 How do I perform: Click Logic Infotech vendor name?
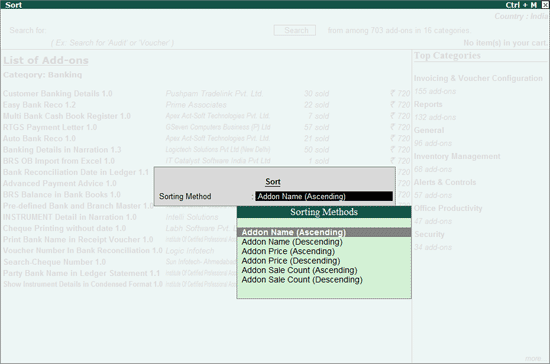[x=190, y=251]
